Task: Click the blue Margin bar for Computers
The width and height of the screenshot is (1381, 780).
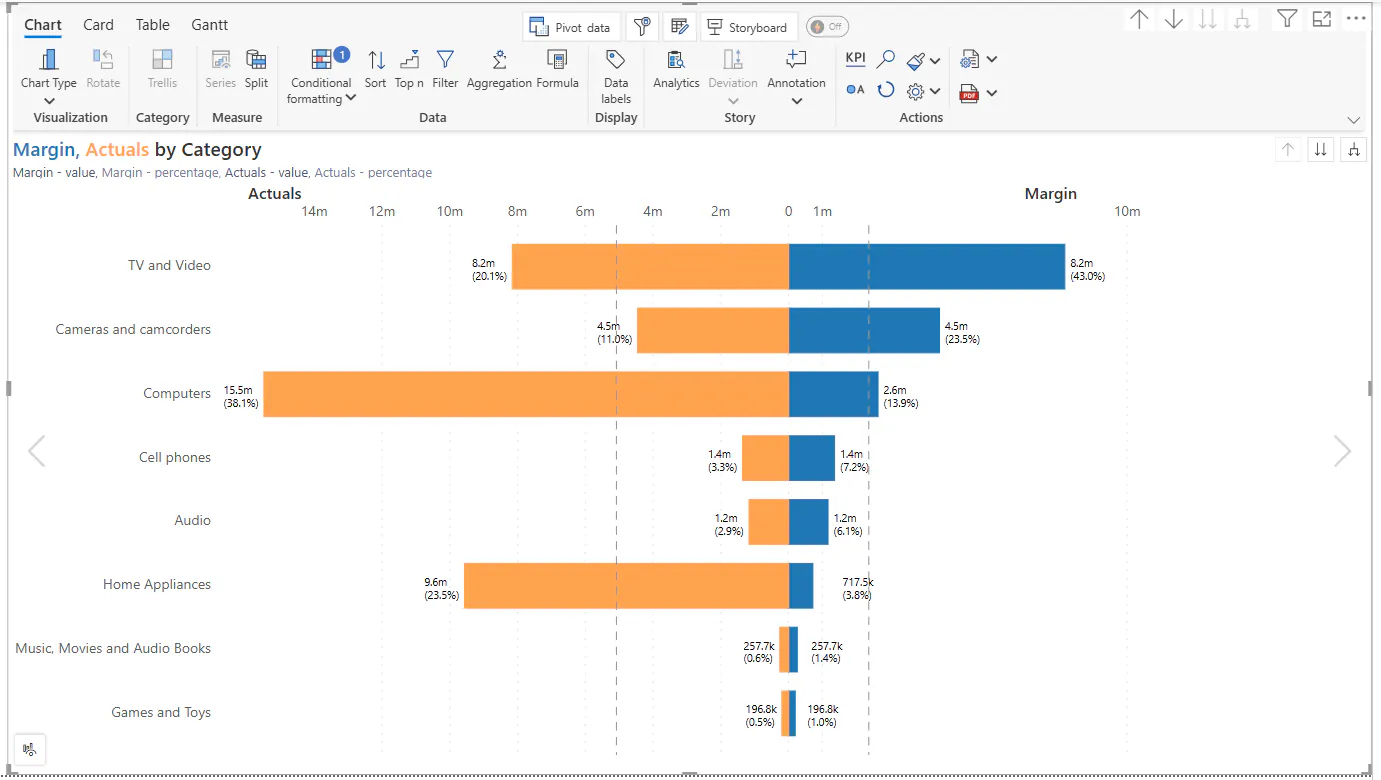Action: click(833, 394)
